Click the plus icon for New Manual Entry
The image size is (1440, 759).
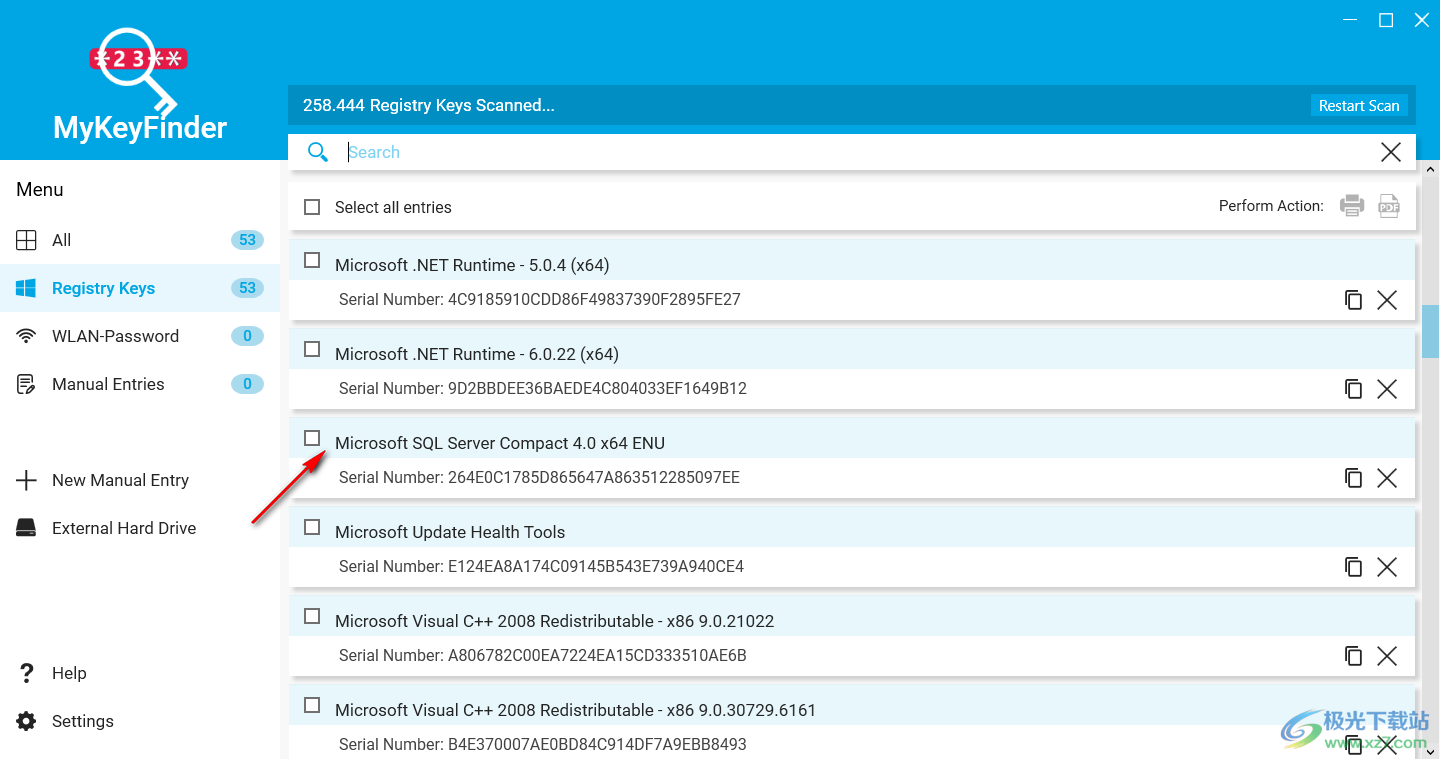pyautogui.click(x=26, y=480)
